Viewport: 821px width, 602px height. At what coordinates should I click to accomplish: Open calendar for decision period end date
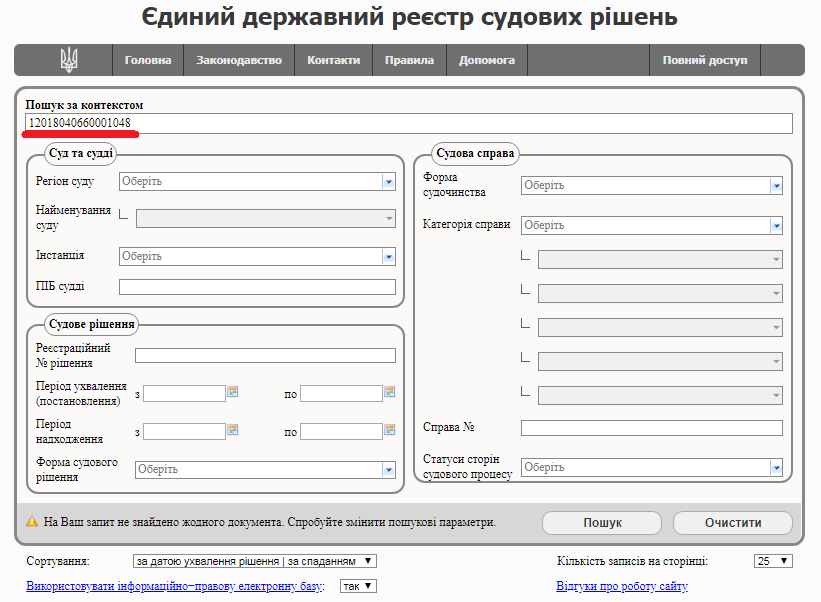pyautogui.click(x=390, y=393)
